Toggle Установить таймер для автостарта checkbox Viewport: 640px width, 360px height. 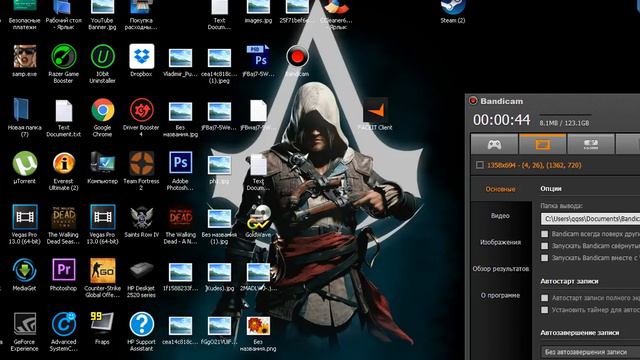pos(544,310)
